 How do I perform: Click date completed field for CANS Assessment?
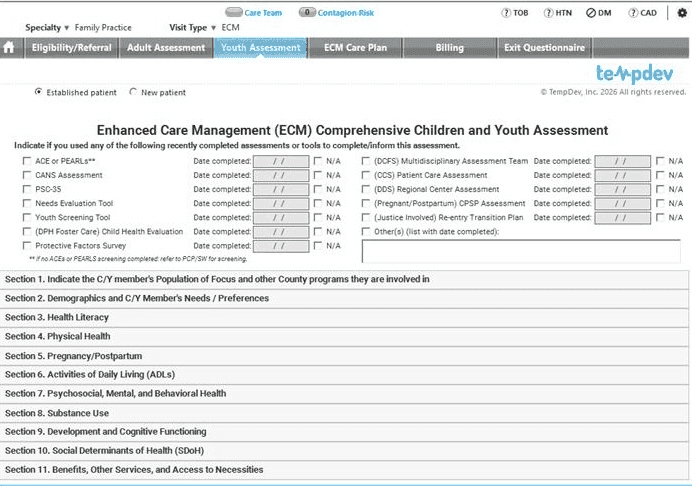281,176
